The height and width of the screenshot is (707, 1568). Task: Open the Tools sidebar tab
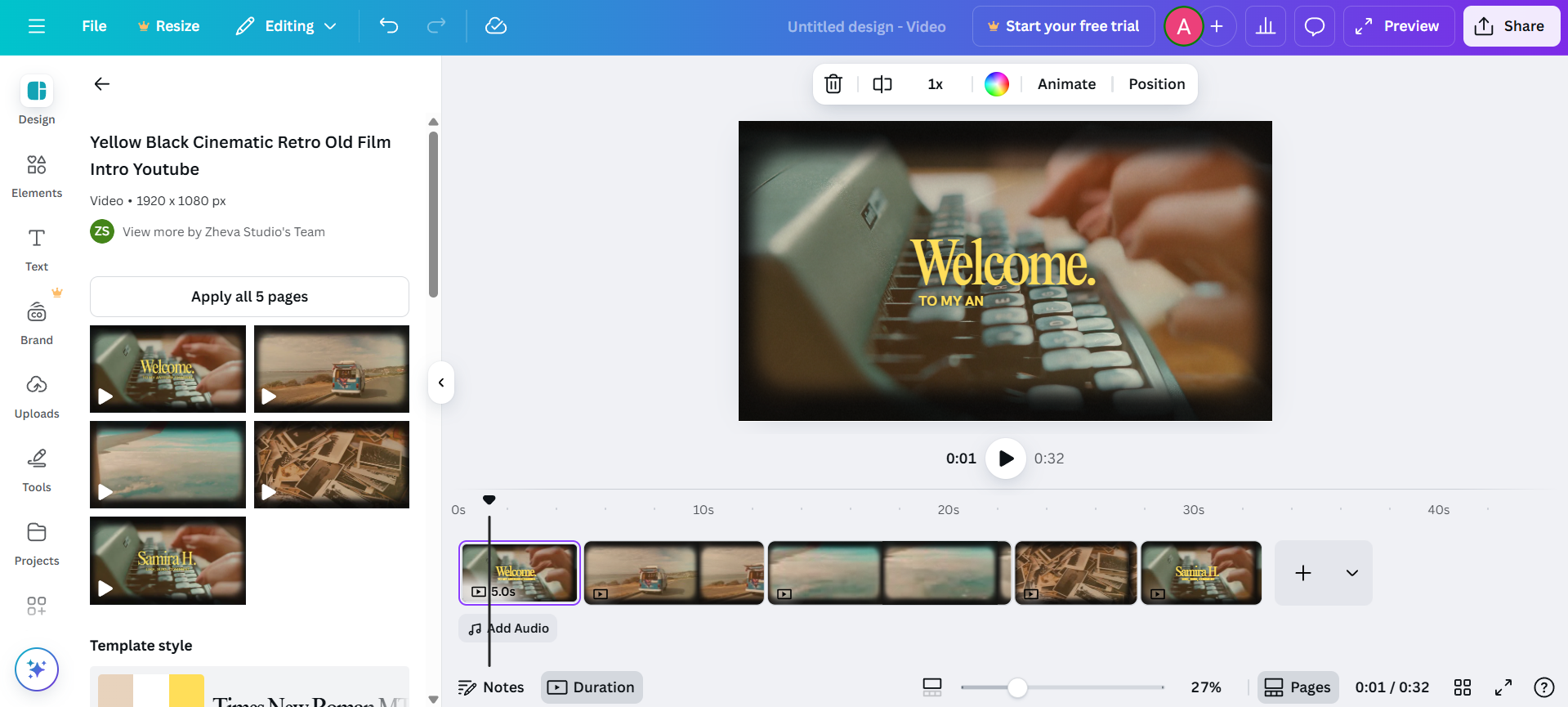[37, 470]
